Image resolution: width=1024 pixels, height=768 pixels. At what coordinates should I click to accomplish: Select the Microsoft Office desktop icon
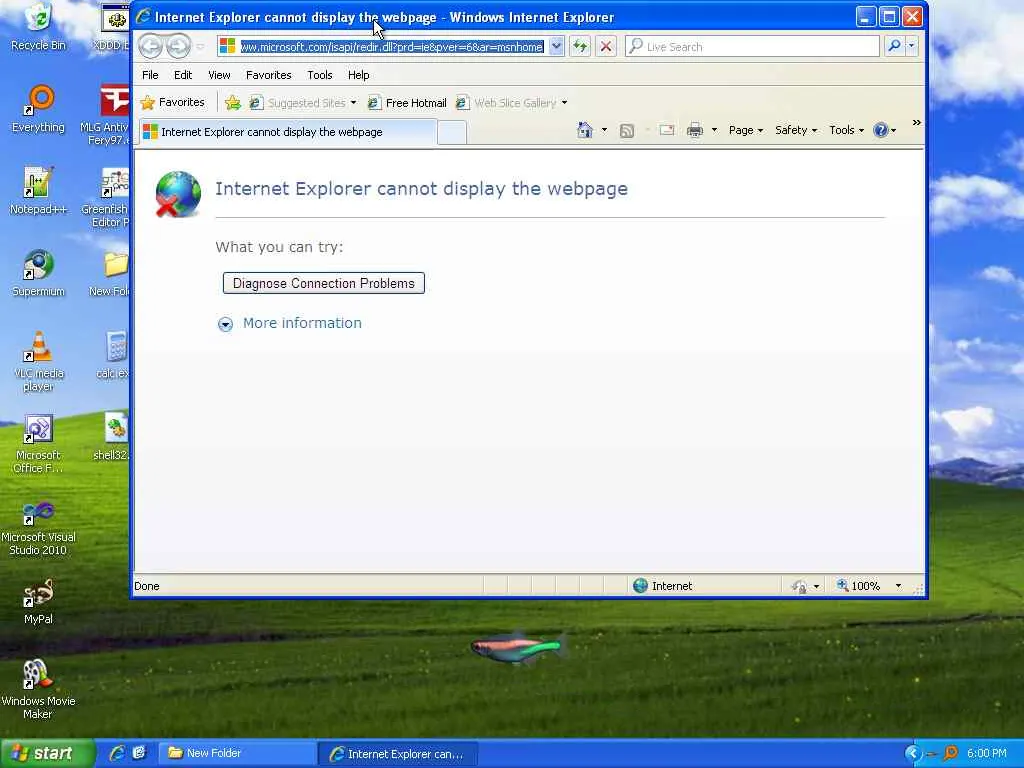[x=38, y=444]
